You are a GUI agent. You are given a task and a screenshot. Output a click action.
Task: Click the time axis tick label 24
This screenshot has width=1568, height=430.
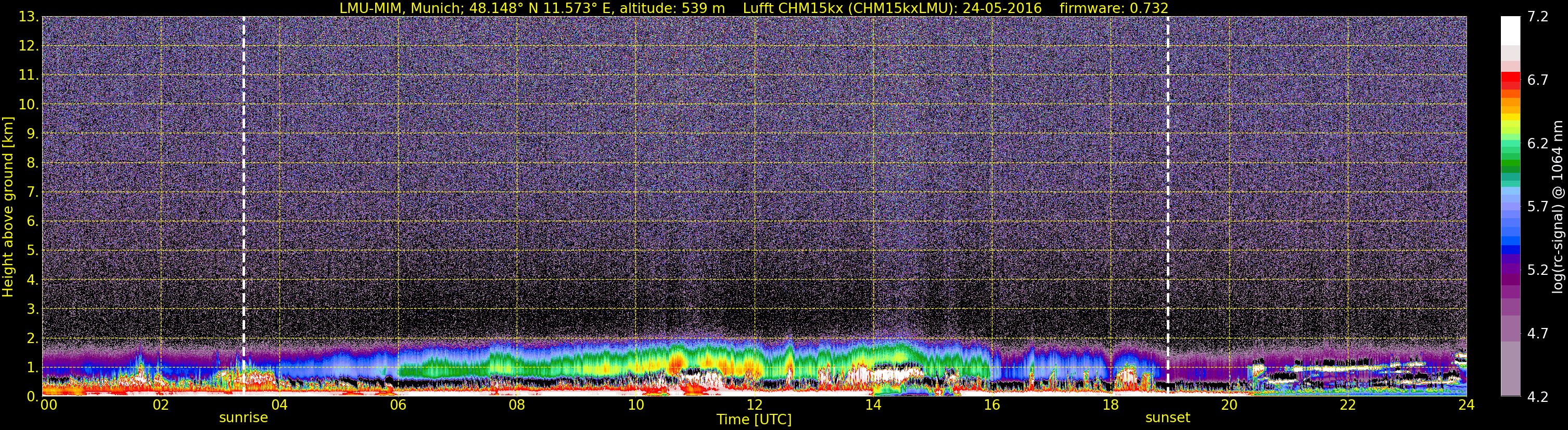1467,405
